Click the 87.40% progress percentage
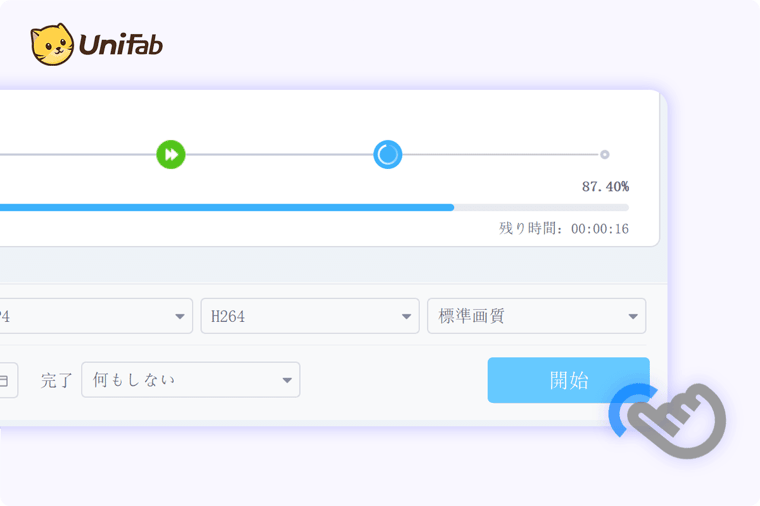760x506 pixels. [605, 187]
